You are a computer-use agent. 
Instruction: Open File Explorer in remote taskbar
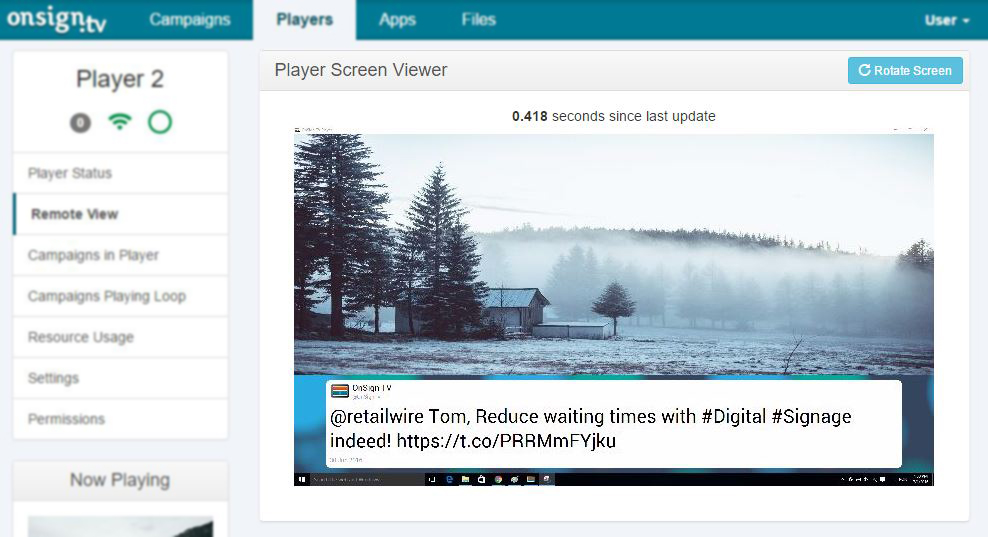pos(465,480)
